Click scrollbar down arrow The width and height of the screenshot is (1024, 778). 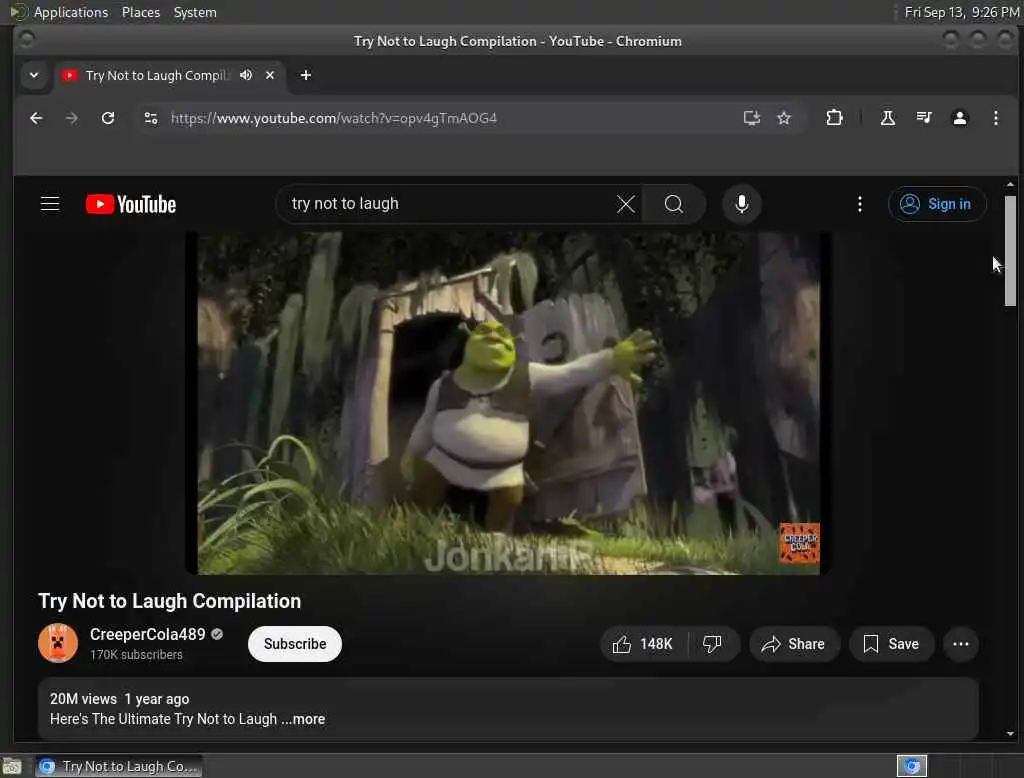(1010, 734)
